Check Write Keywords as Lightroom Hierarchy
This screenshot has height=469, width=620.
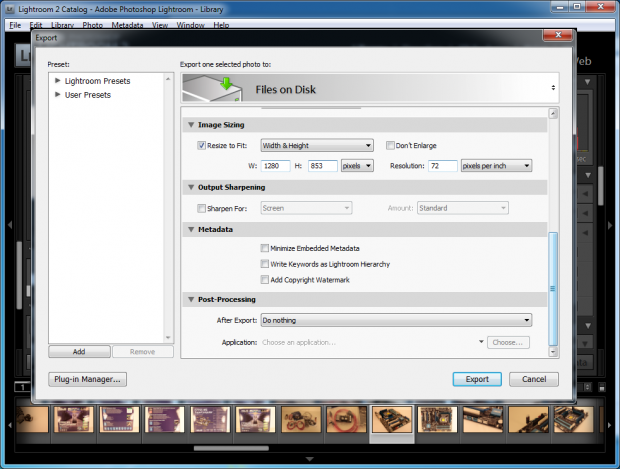(x=265, y=264)
